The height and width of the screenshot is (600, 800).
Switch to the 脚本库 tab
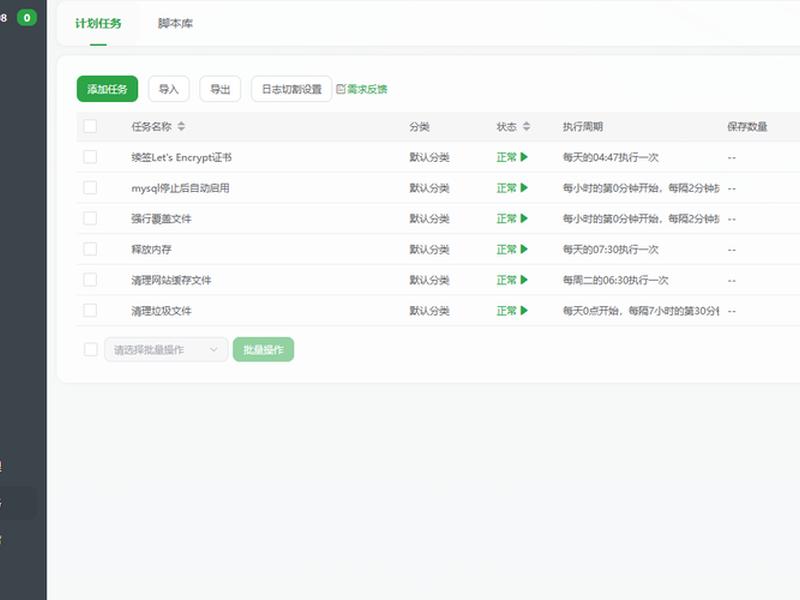point(175,23)
